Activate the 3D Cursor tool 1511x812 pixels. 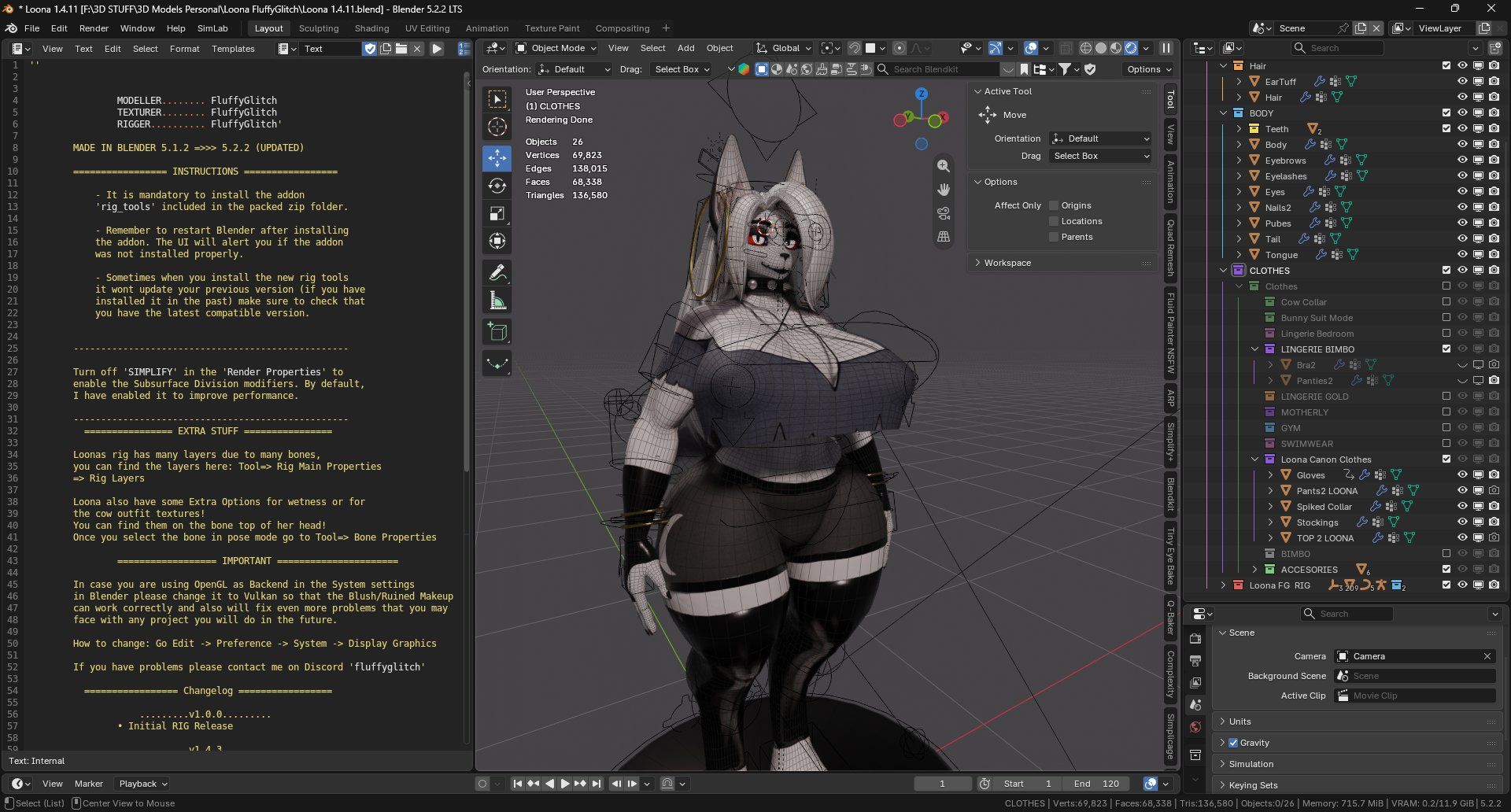tap(497, 127)
